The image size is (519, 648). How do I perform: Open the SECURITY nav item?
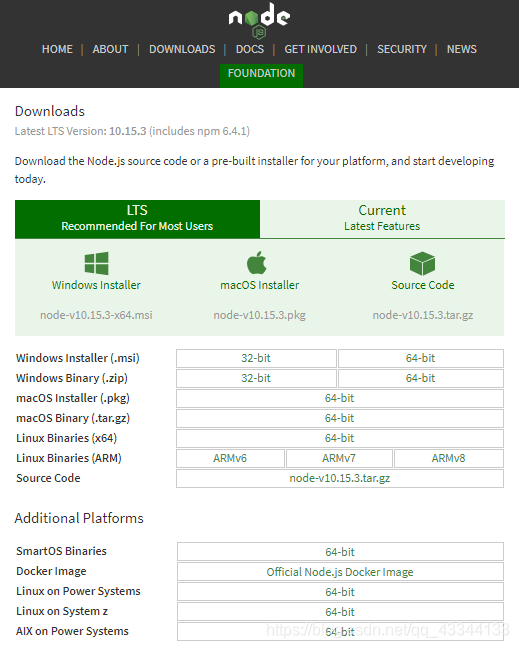click(x=402, y=49)
